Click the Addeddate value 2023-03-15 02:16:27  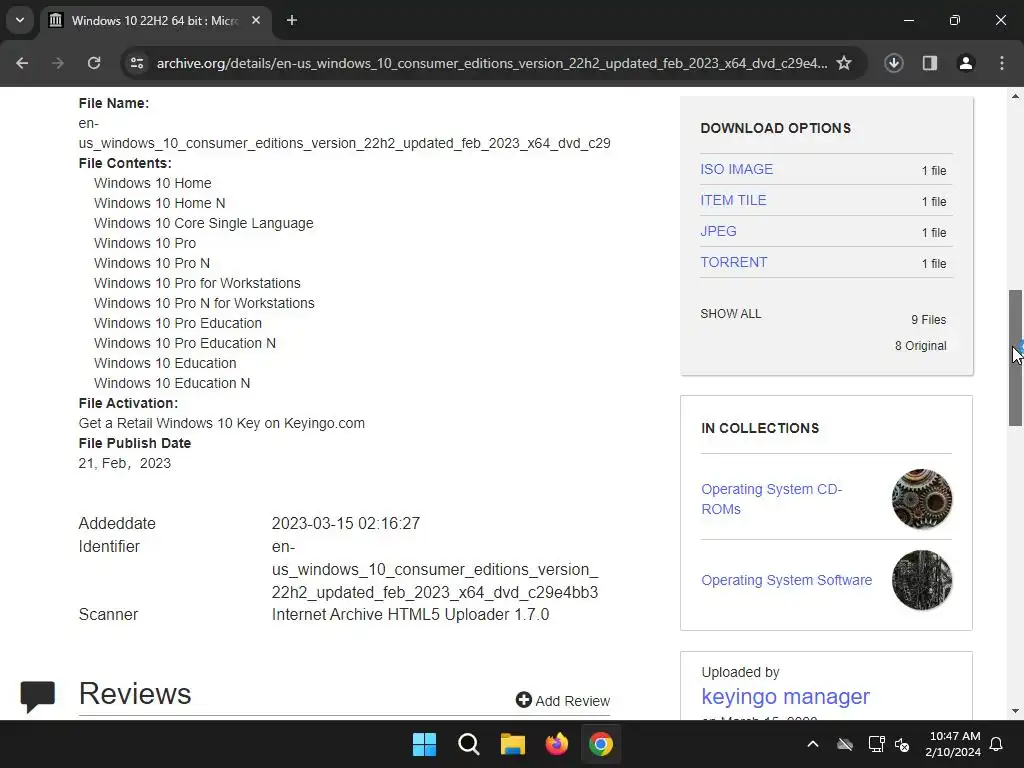(x=345, y=523)
